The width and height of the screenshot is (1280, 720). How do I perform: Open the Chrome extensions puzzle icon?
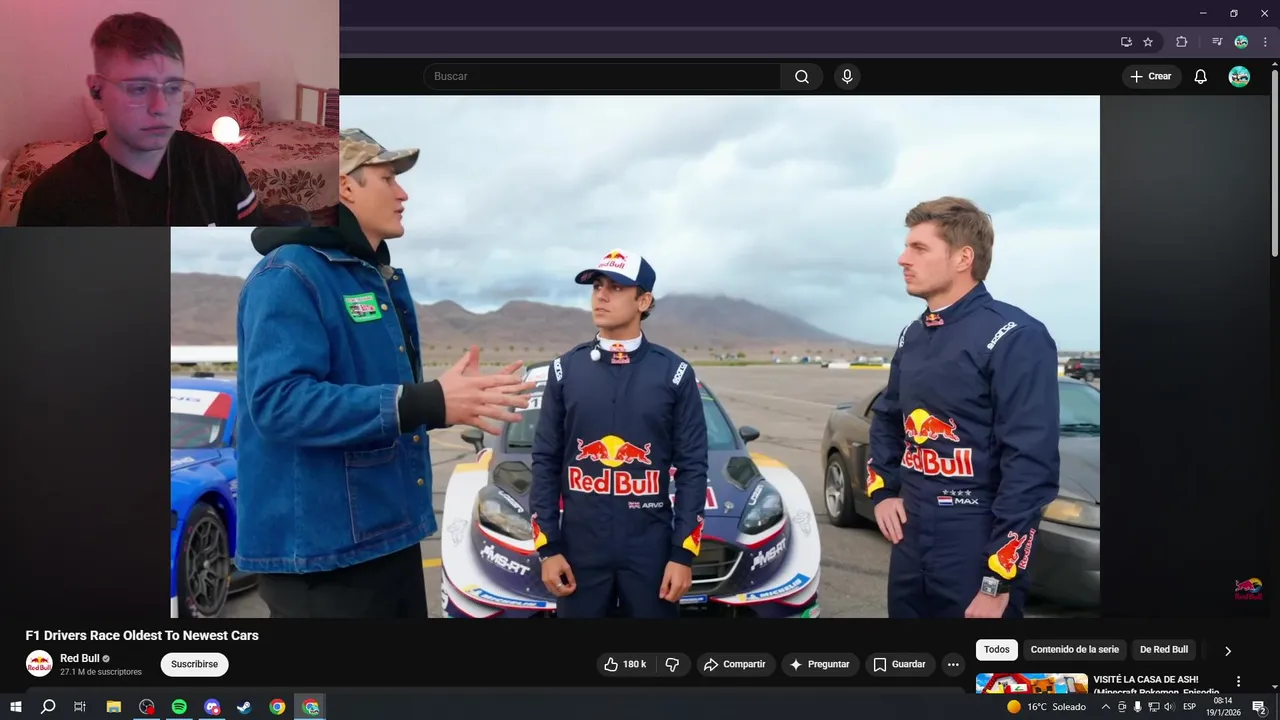tap(1181, 42)
